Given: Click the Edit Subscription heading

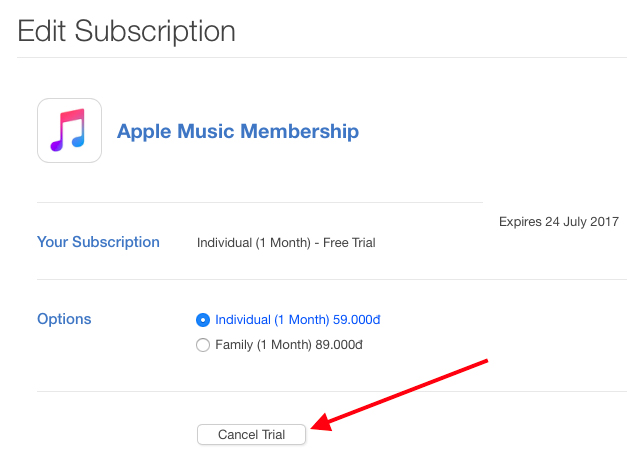Looking at the screenshot, I should click(126, 31).
